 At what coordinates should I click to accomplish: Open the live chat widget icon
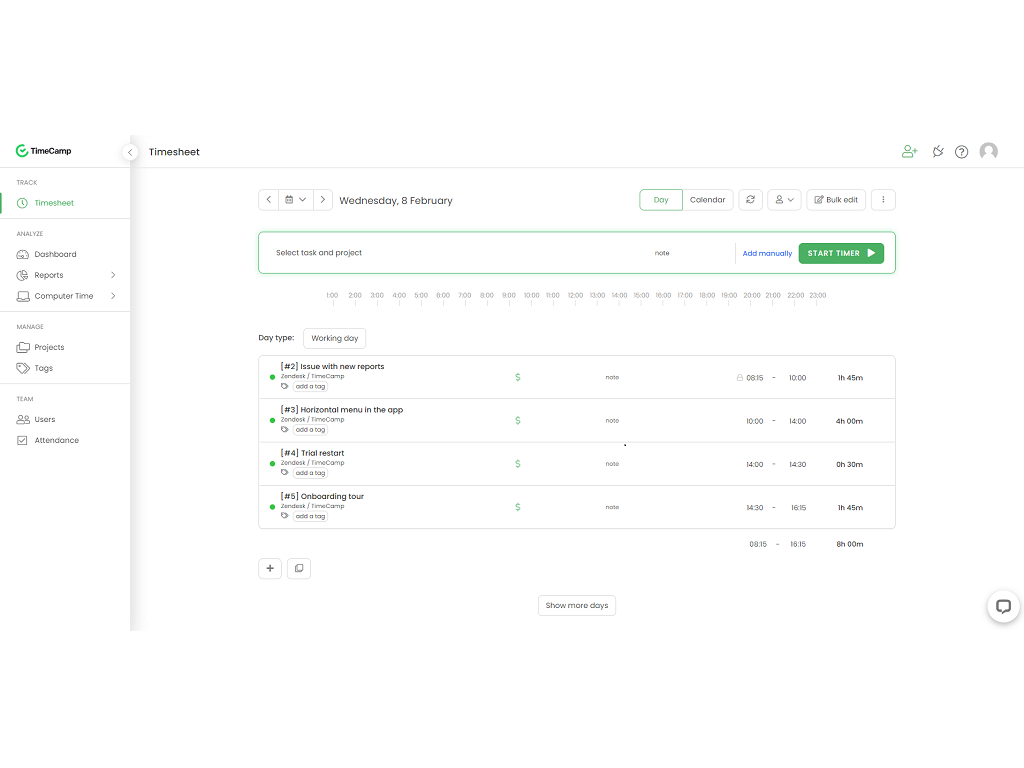(1003, 606)
